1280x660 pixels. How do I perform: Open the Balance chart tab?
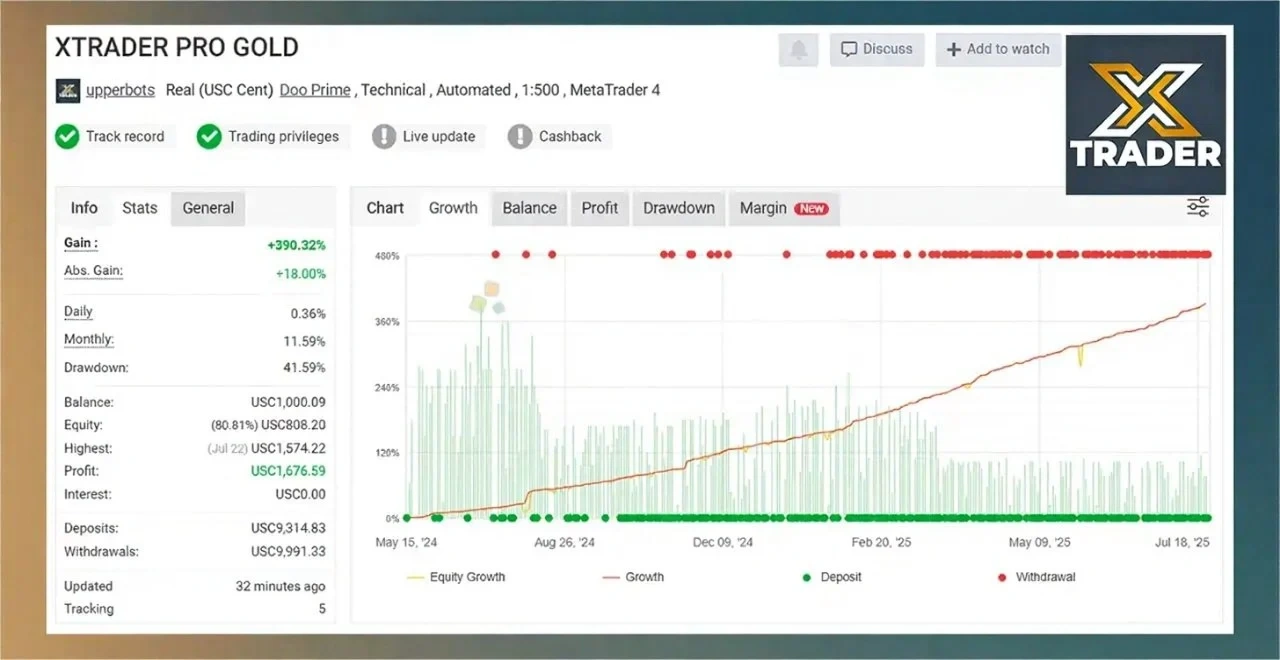click(529, 208)
